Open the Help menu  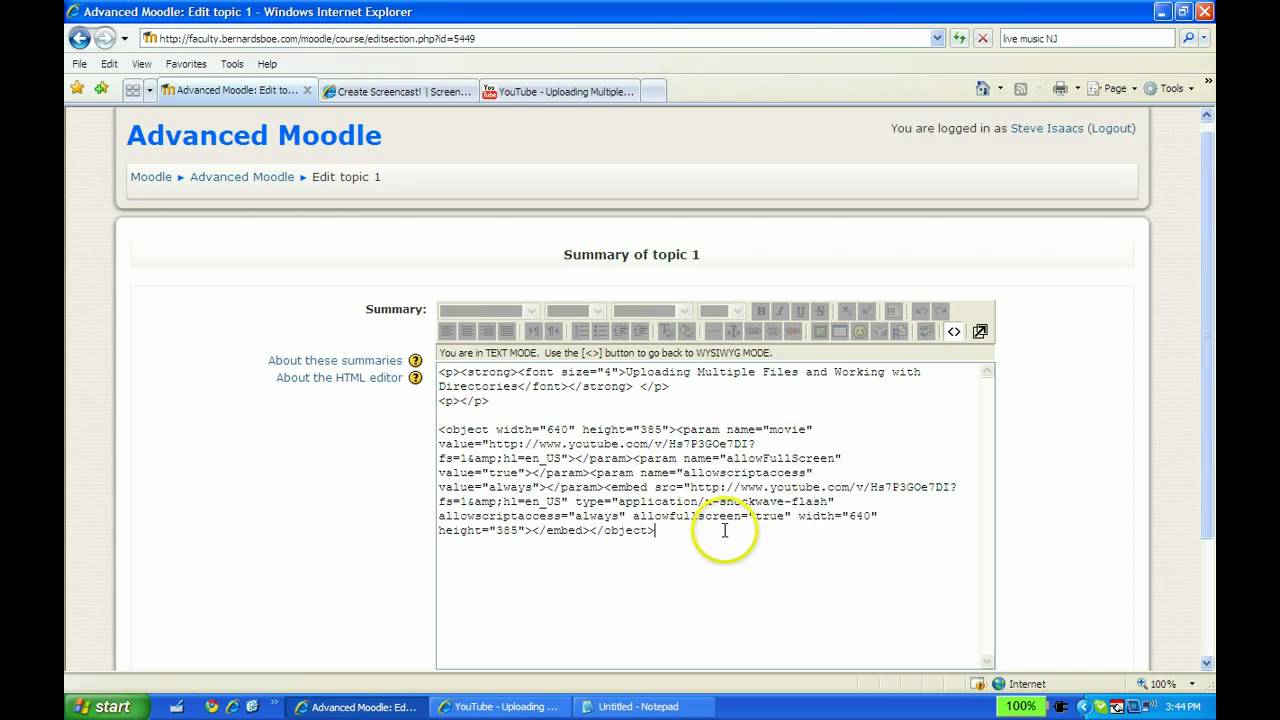coord(267,64)
